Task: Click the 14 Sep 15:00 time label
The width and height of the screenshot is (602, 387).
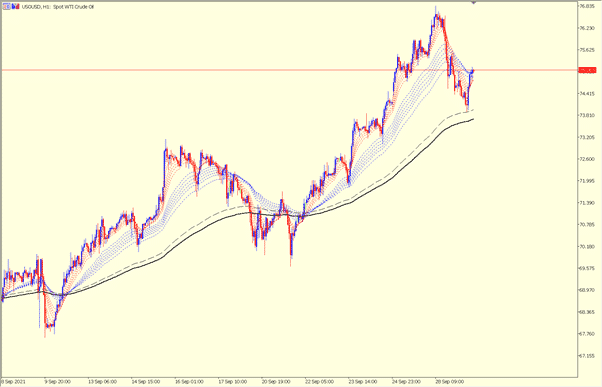Action: (x=146, y=382)
